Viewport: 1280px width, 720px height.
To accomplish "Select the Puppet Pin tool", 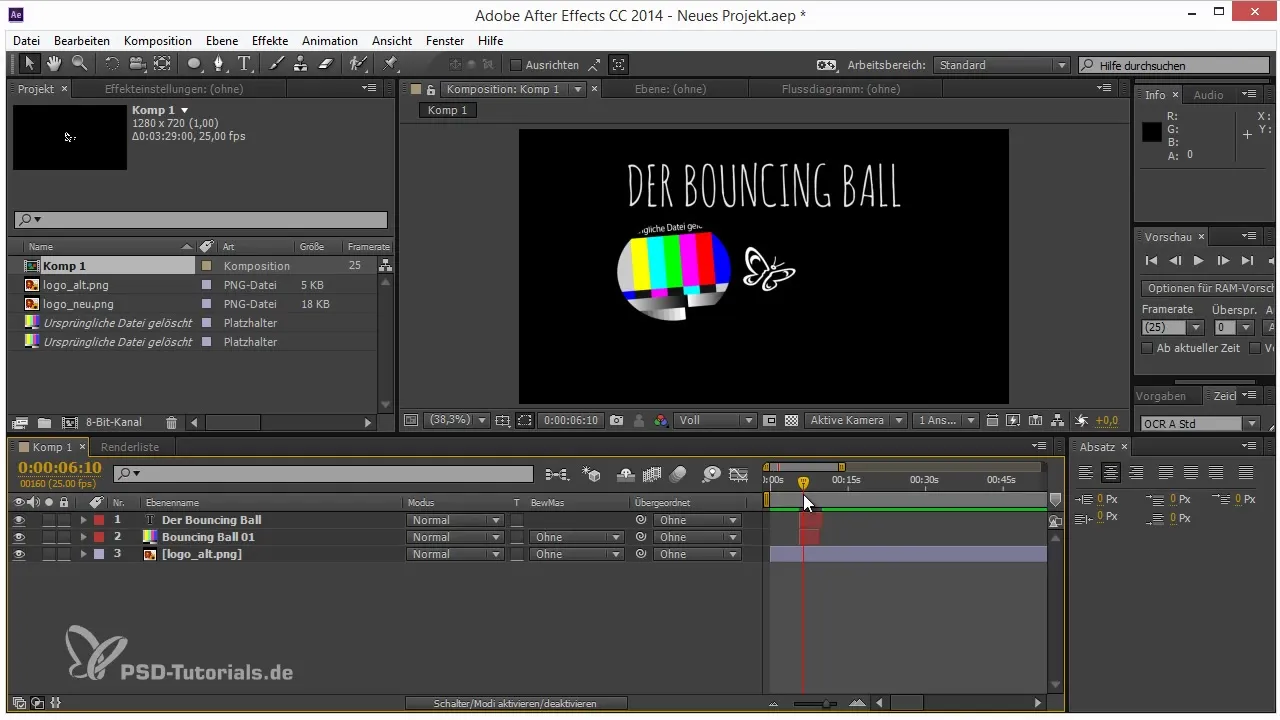I will click(x=390, y=64).
